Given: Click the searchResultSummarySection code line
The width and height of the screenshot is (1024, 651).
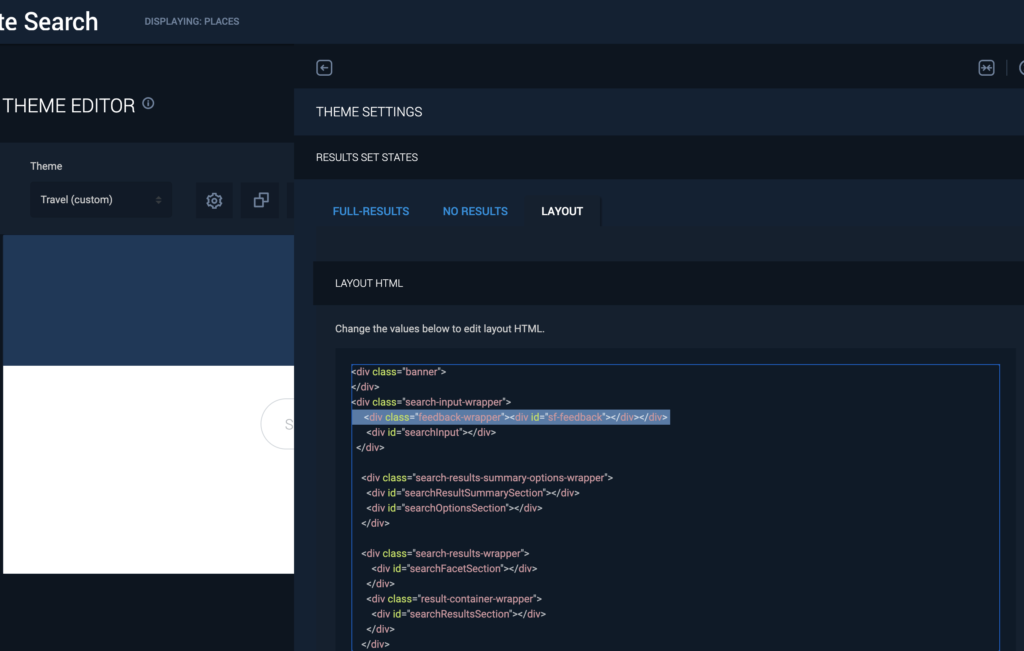Looking at the screenshot, I should (473, 493).
